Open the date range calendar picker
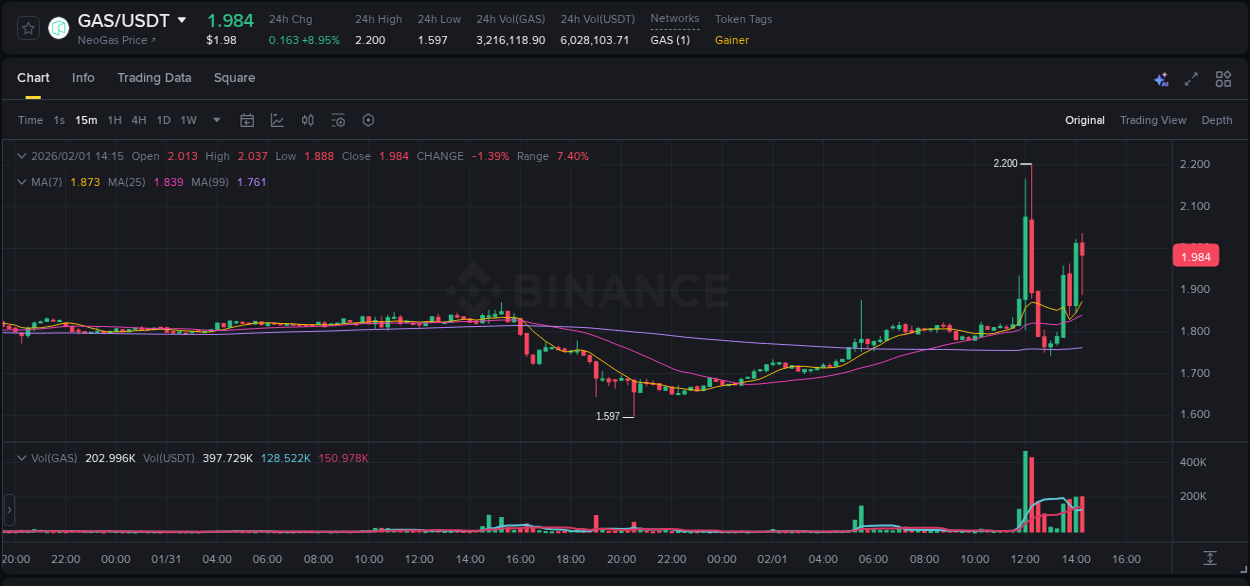This screenshot has width=1250, height=586. point(247,120)
